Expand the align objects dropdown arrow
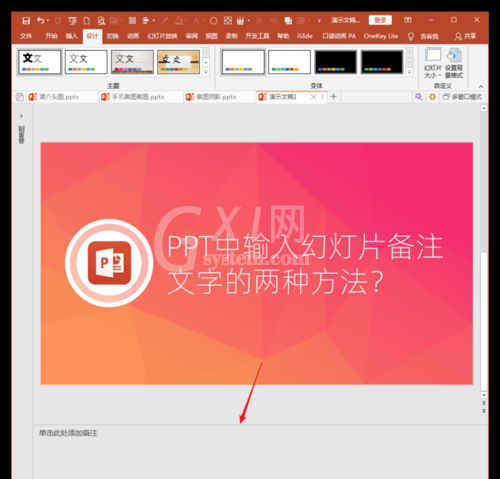500x479 pixels. point(154,21)
